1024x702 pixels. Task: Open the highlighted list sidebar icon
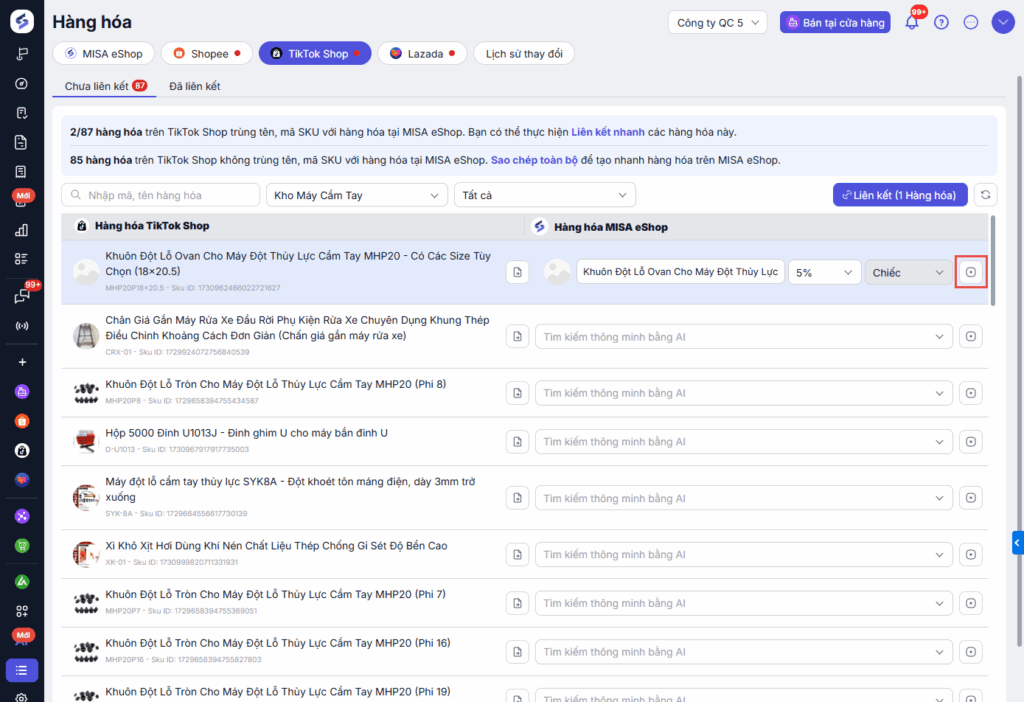point(22,671)
